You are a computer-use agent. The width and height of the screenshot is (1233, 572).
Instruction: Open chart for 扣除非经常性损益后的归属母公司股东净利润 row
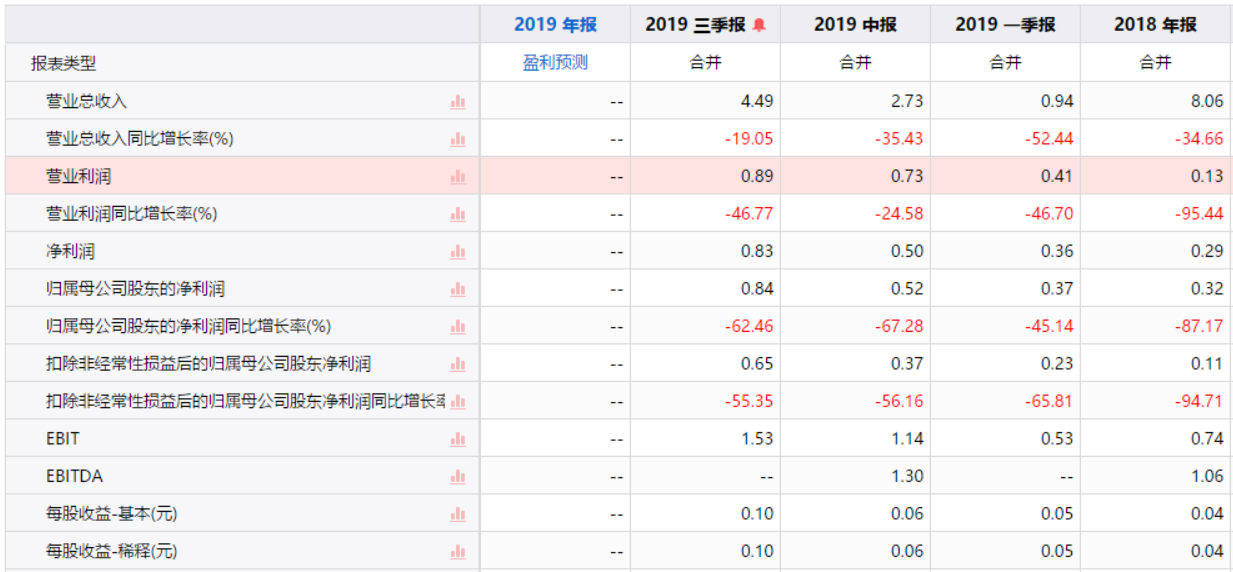tap(458, 364)
